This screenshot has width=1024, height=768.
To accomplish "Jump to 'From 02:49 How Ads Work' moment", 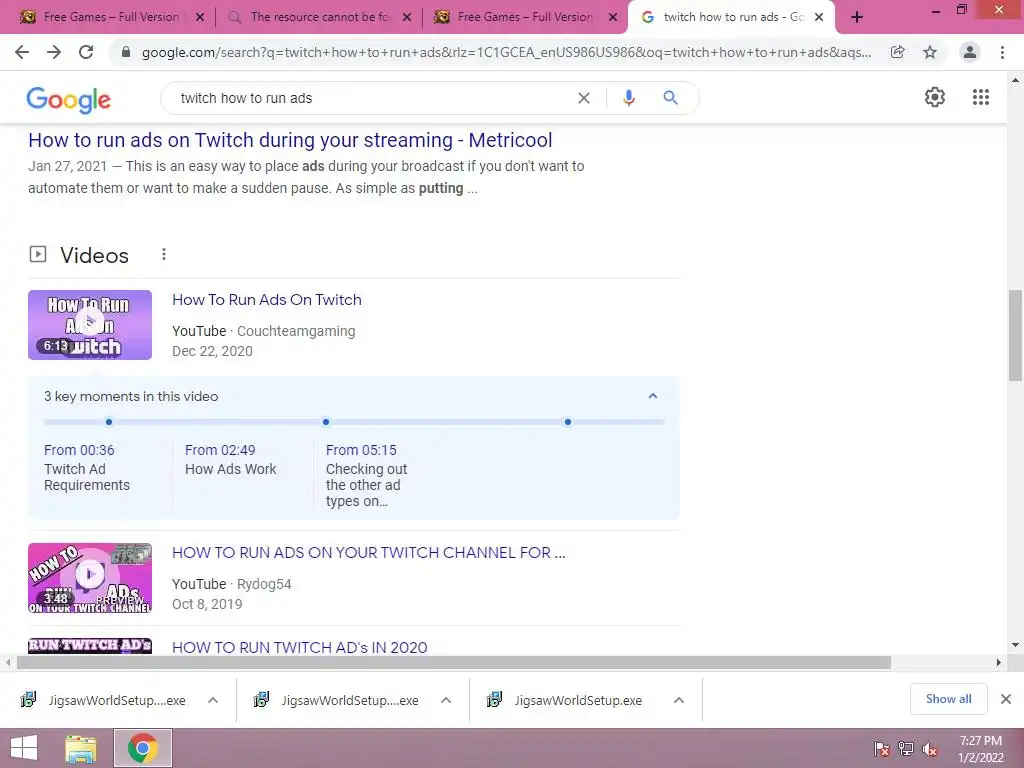I will tap(231, 460).
